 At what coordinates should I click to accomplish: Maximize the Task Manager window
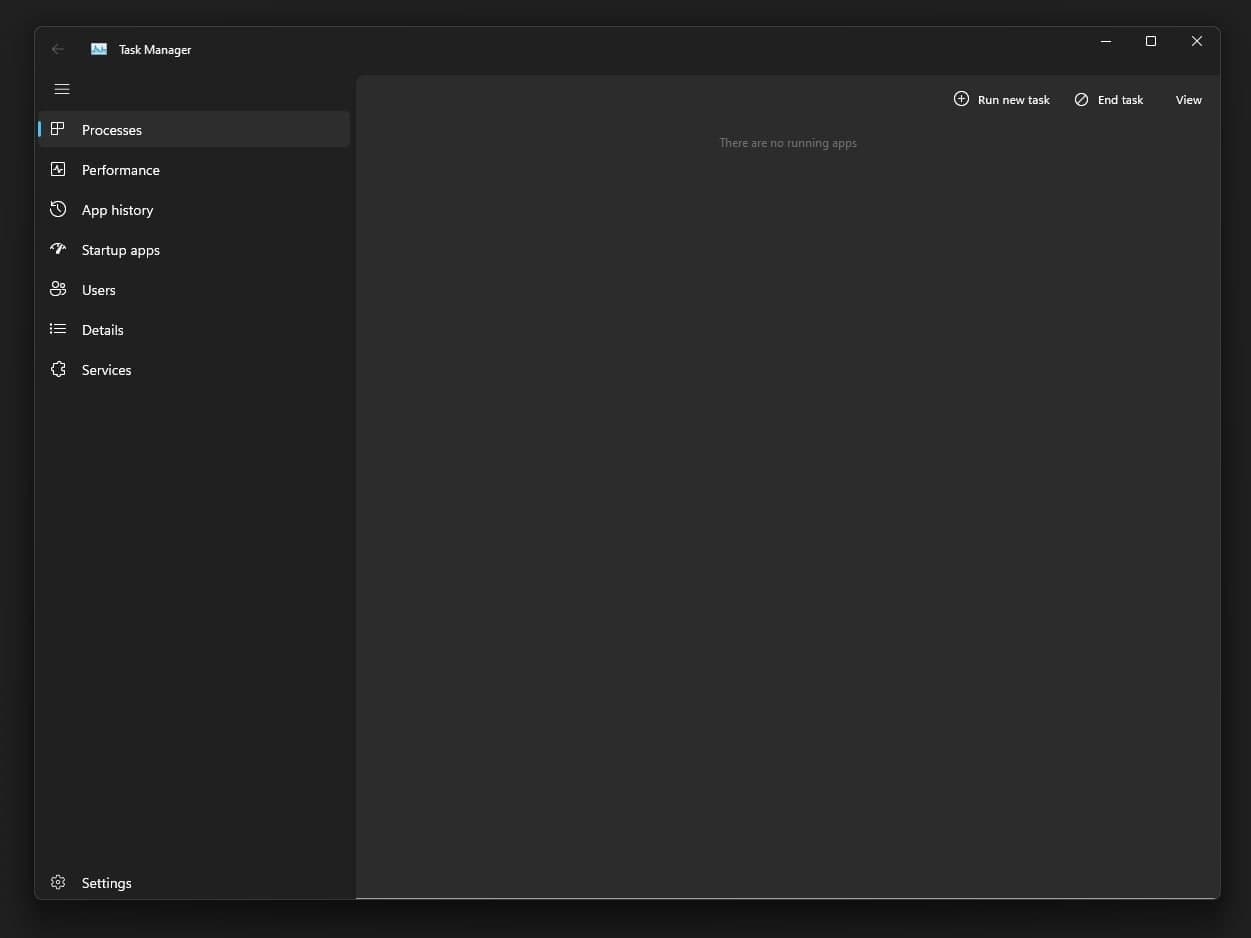point(1151,42)
